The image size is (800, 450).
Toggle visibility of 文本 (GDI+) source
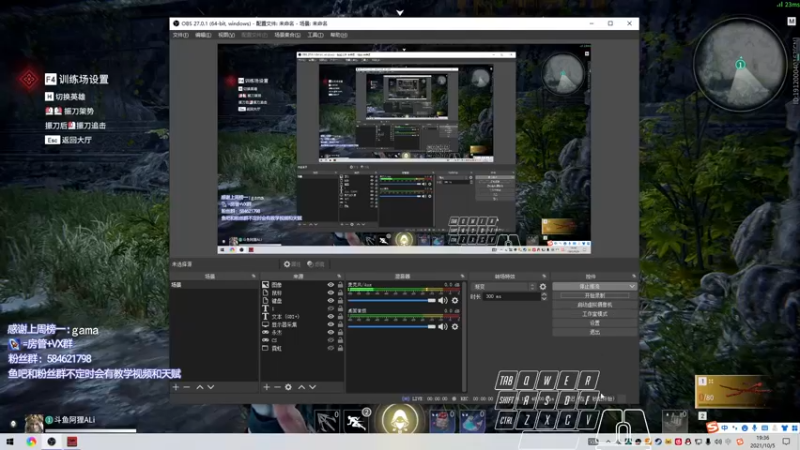click(331, 316)
